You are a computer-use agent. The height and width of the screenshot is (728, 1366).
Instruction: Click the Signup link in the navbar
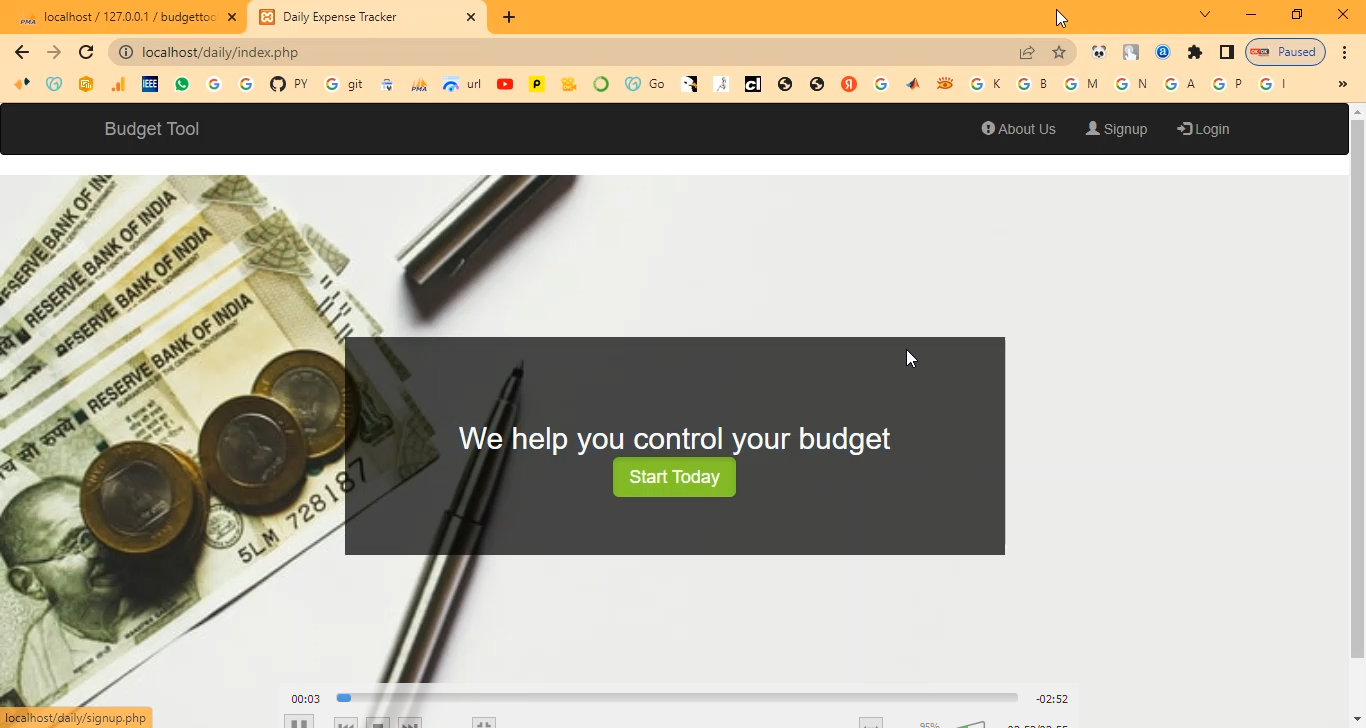1116,129
